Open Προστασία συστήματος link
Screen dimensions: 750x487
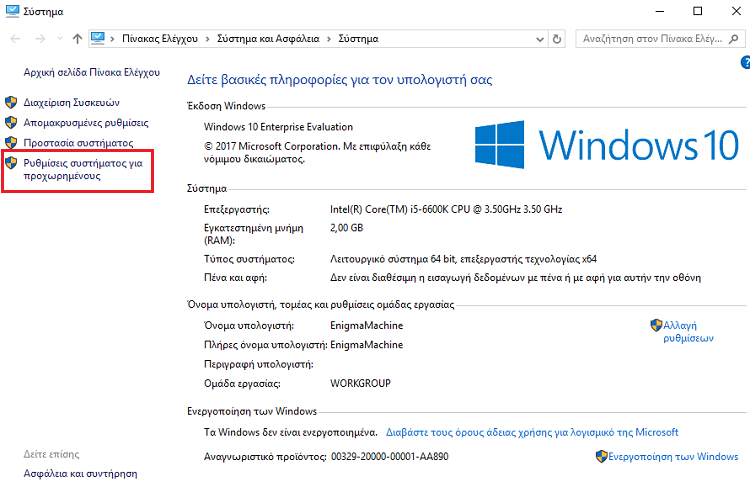click(x=78, y=143)
